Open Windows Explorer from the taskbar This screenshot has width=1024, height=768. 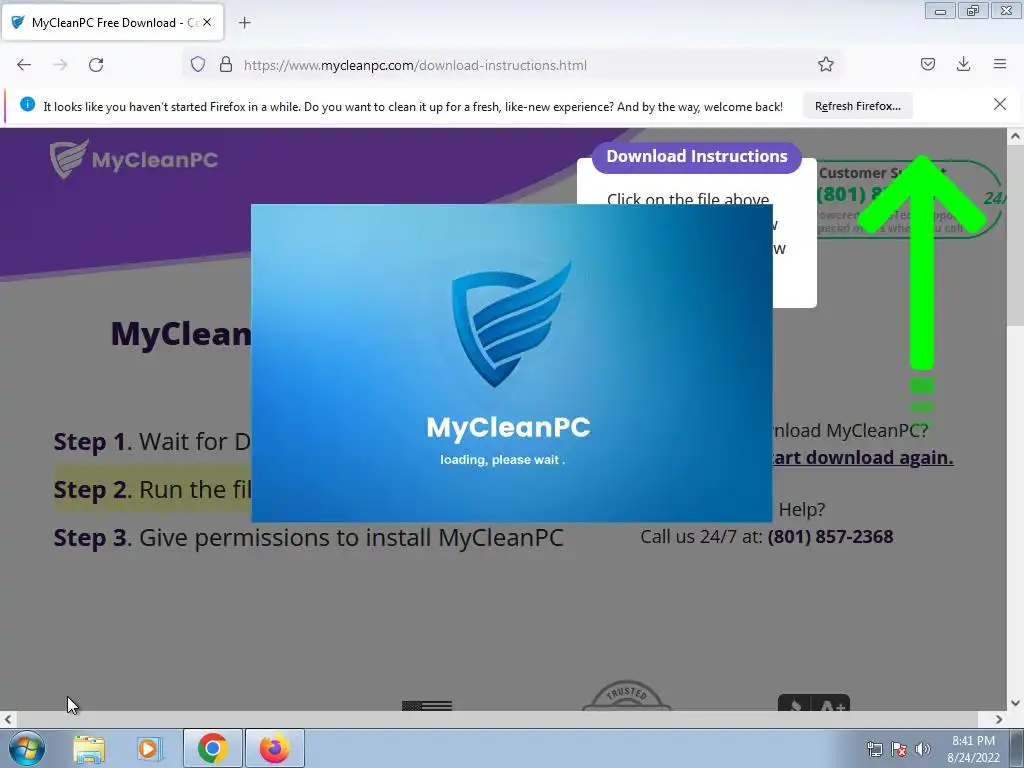point(89,748)
